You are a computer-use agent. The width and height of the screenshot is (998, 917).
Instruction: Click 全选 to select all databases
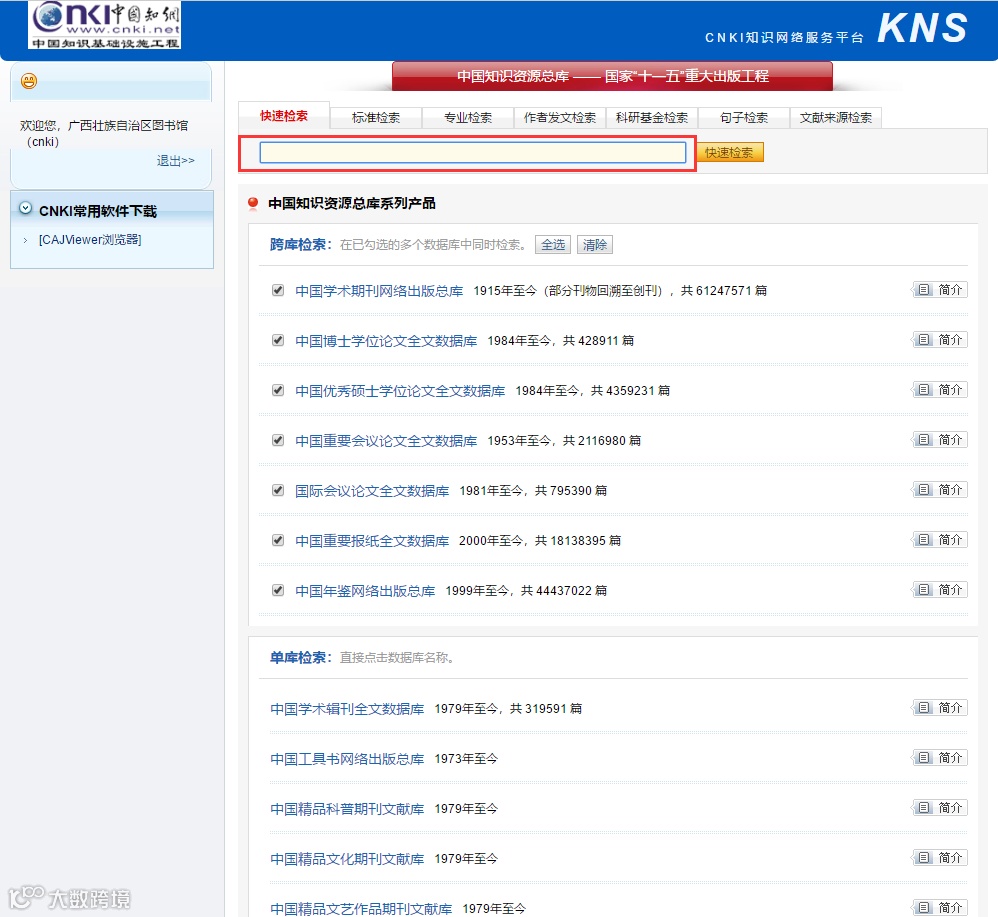tap(553, 245)
